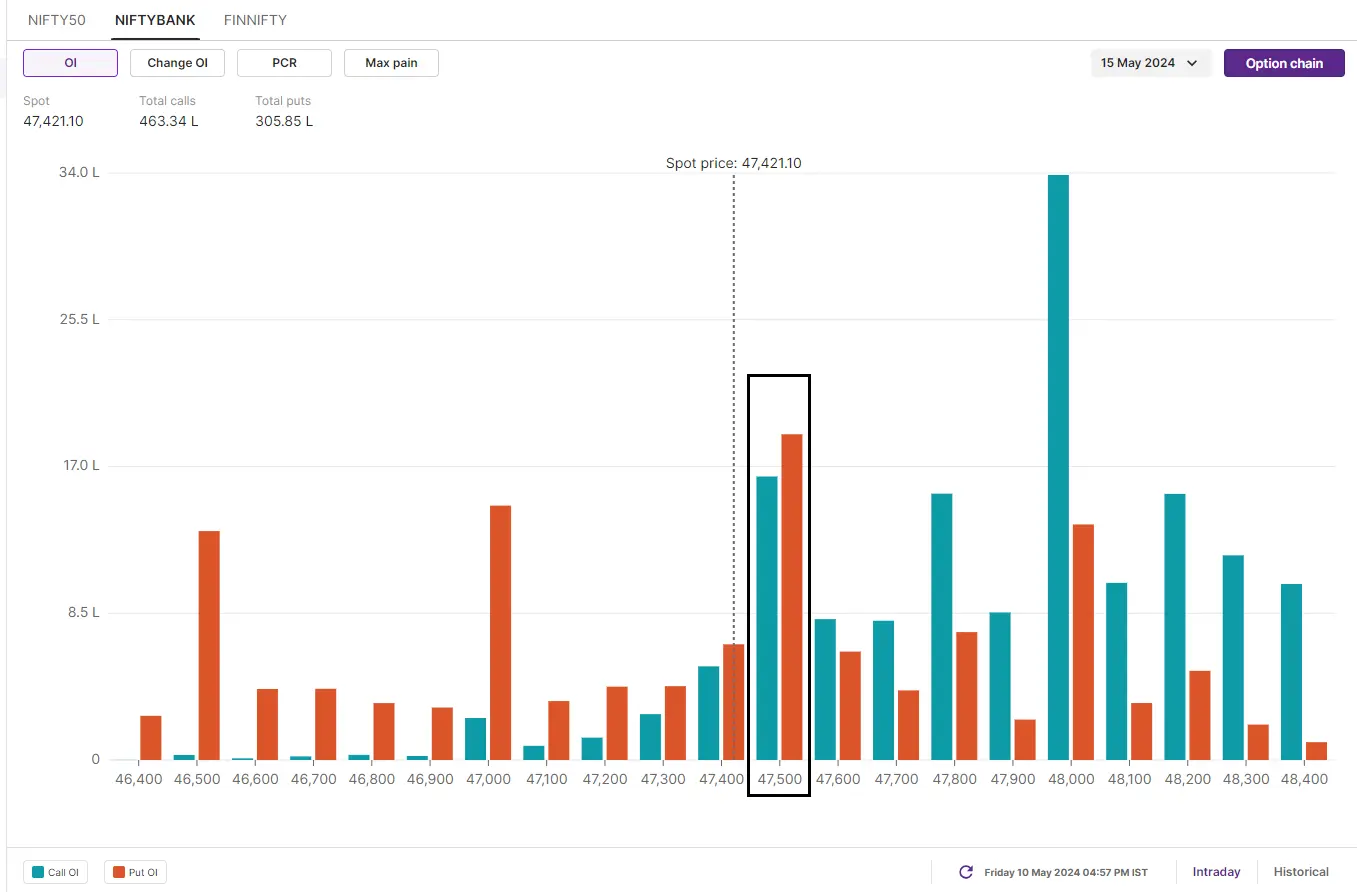Click the 47,000 strike axis label
This screenshot has width=1357, height=892.
489,779
